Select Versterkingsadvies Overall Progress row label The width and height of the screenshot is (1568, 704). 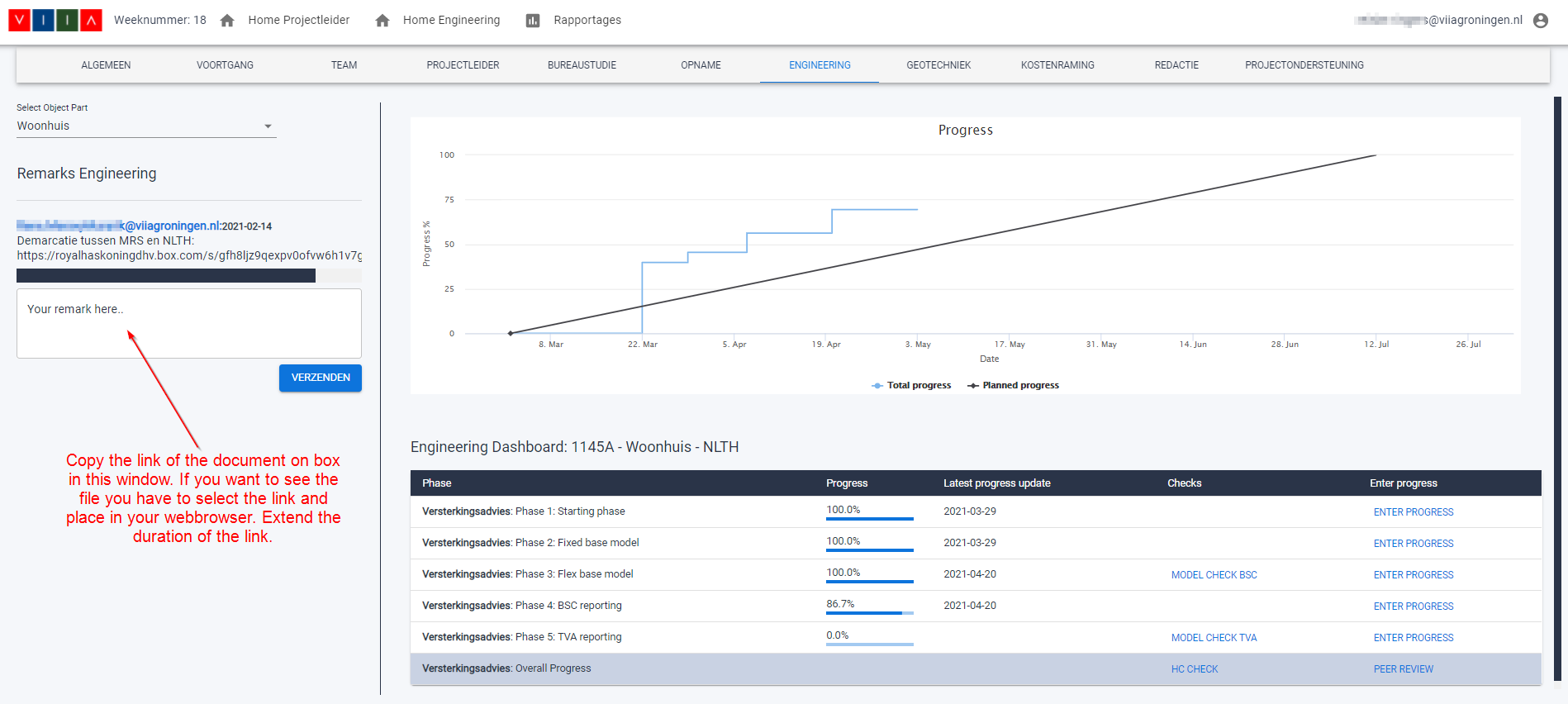point(506,668)
